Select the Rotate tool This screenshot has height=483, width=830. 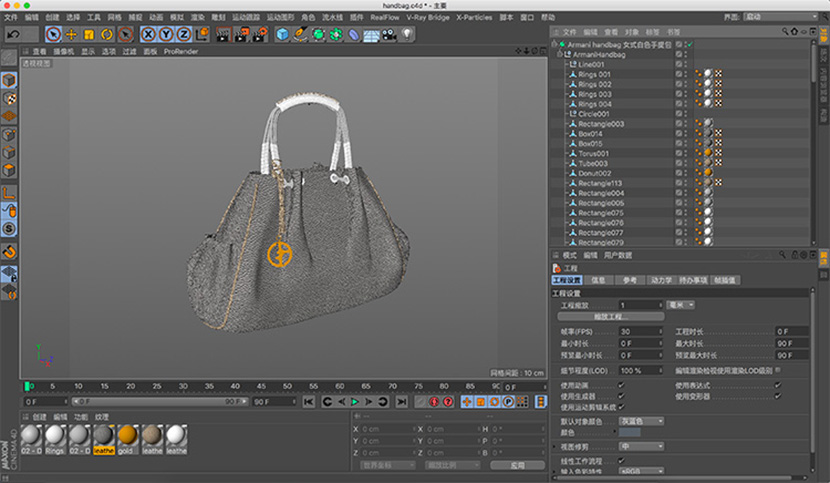click(107, 34)
